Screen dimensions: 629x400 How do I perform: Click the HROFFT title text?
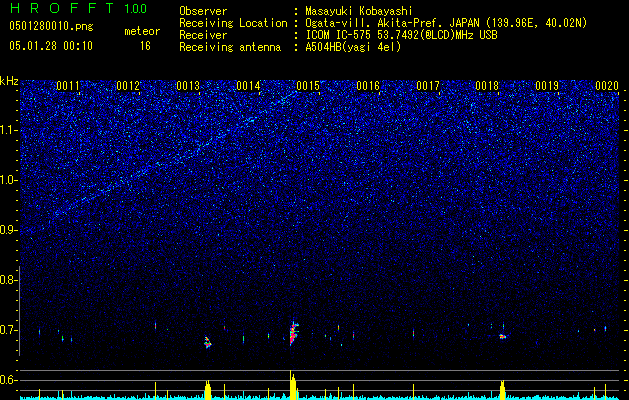pos(62,8)
